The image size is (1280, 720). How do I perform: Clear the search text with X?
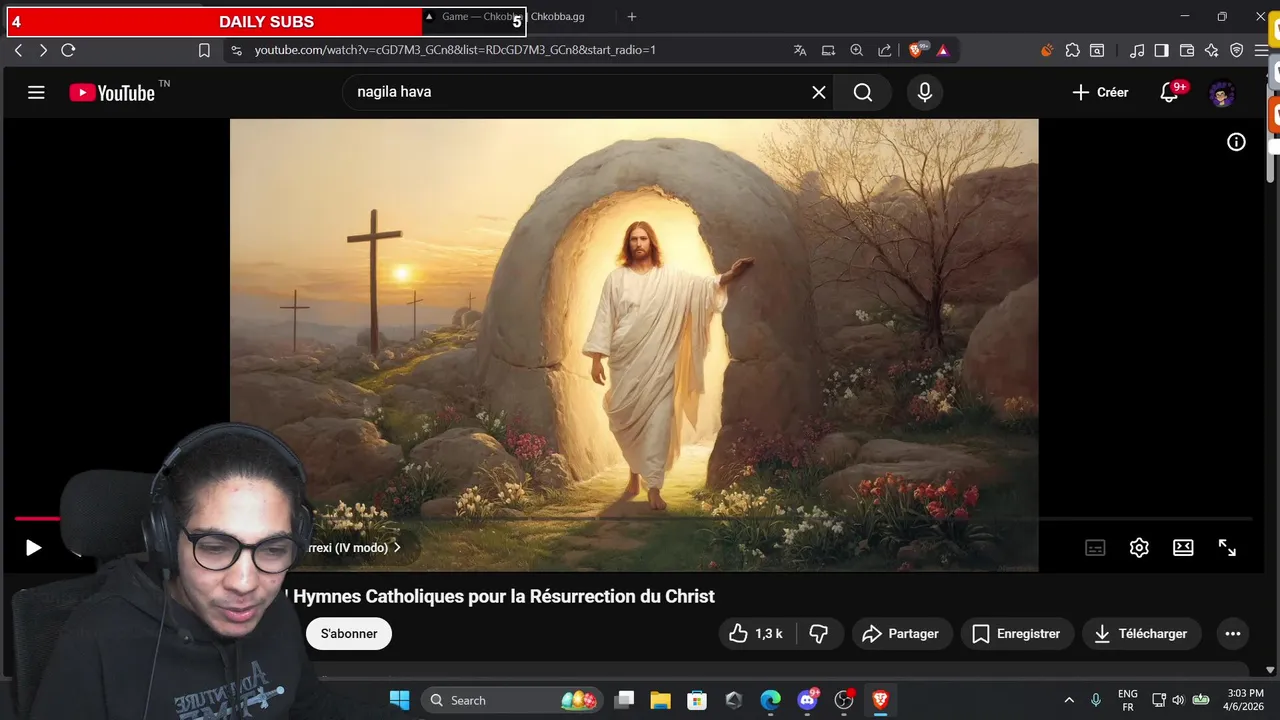pos(819,92)
